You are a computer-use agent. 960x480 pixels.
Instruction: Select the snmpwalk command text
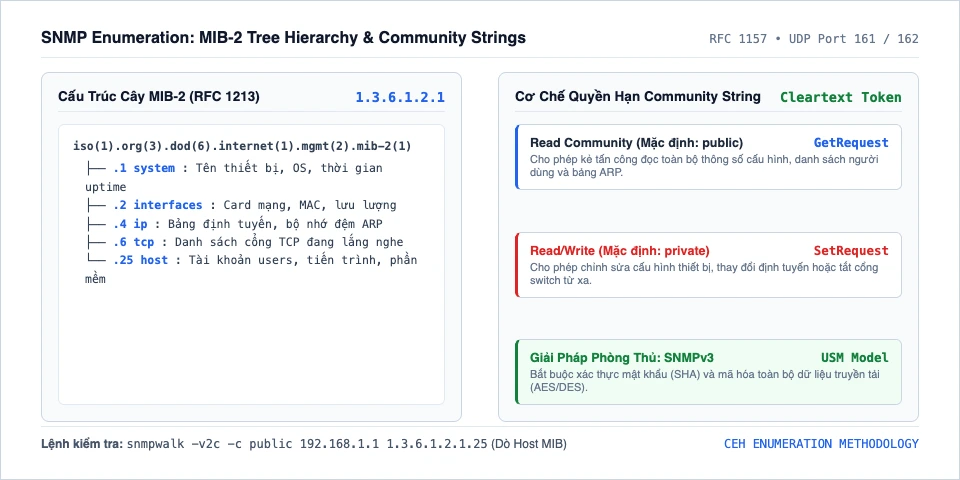pyautogui.click(x=307, y=444)
